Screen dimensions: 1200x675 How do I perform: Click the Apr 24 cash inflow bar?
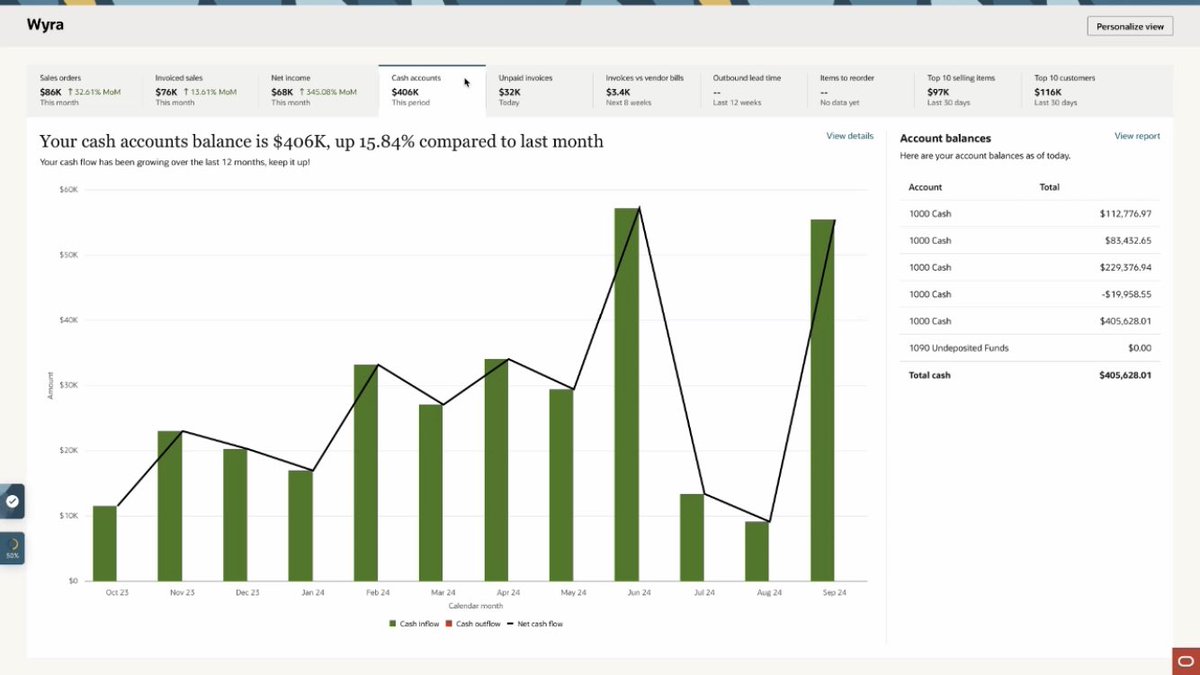[496, 470]
